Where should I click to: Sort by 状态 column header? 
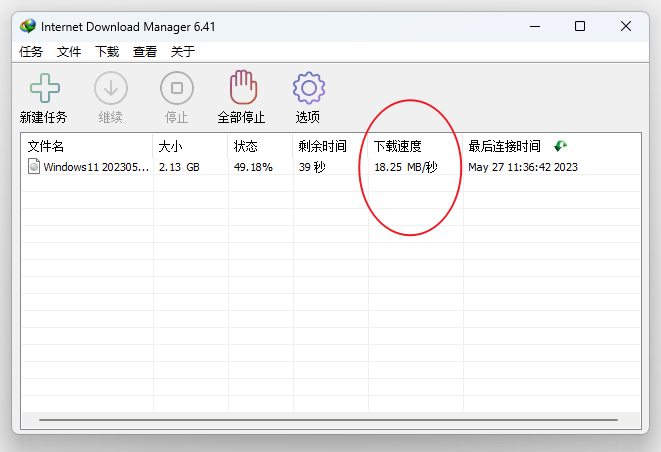[260, 146]
